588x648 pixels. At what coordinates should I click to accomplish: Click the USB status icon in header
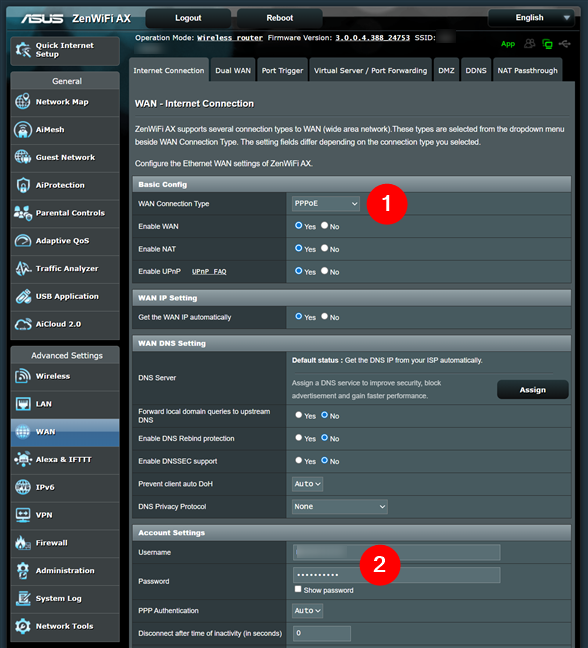click(x=564, y=43)
